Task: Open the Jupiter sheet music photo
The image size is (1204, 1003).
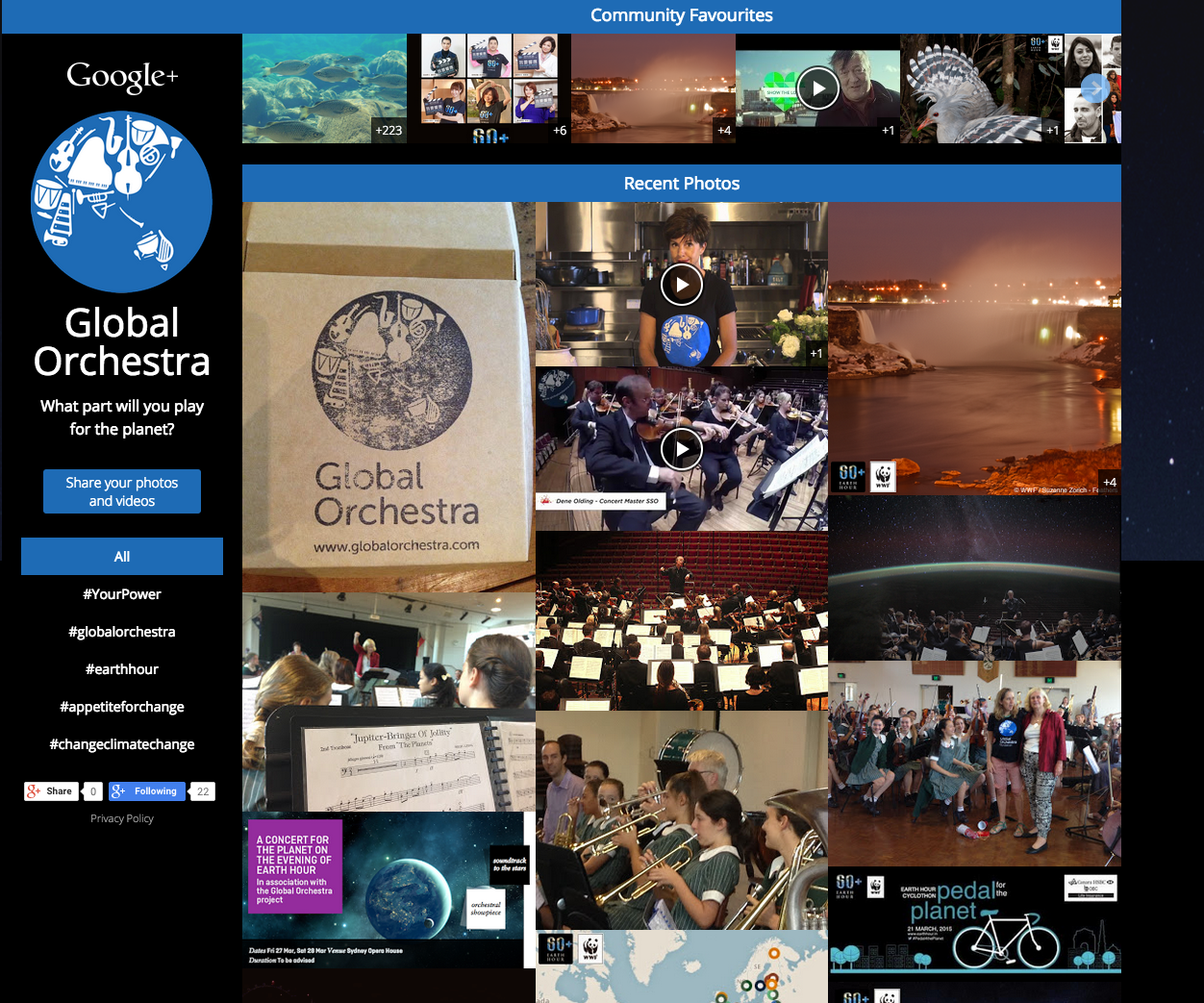Action: tap(389, 702)
